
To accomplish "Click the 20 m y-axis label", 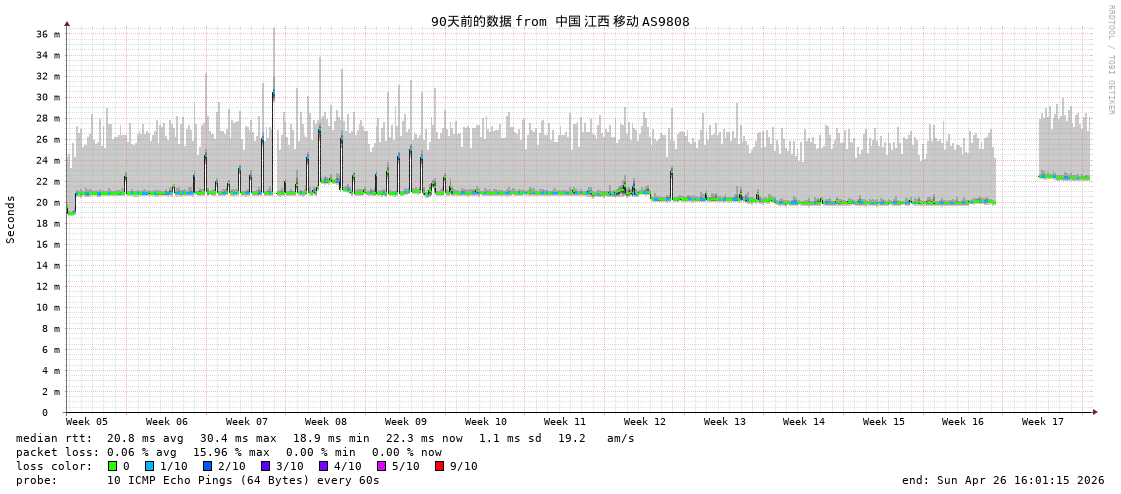I will click(x=49, y=202).
